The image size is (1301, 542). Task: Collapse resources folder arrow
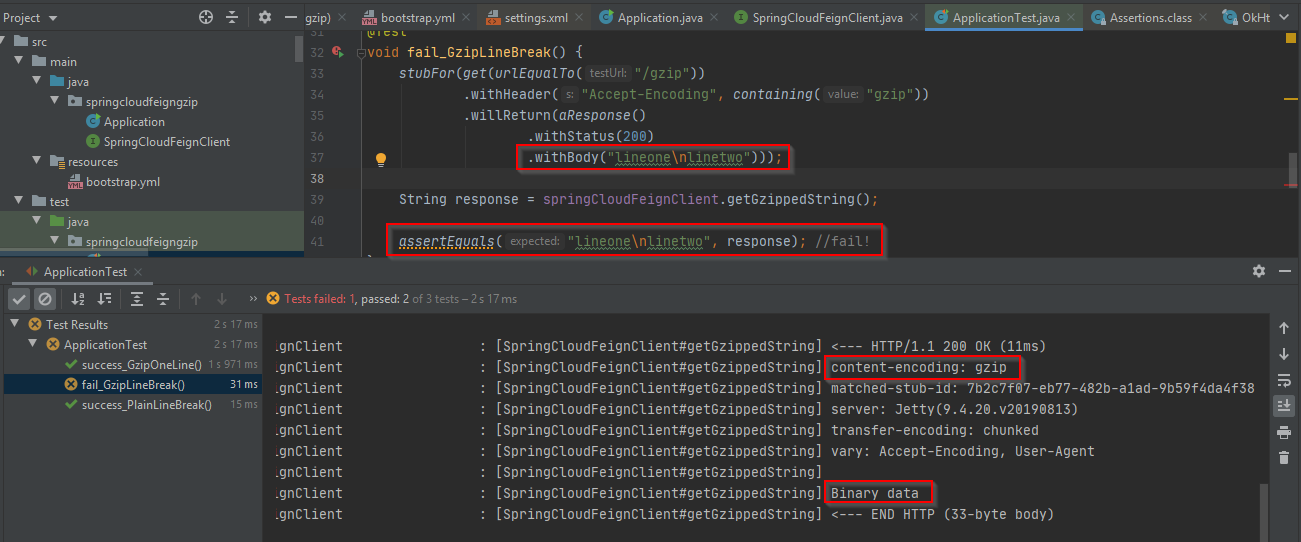coord(37,162)
